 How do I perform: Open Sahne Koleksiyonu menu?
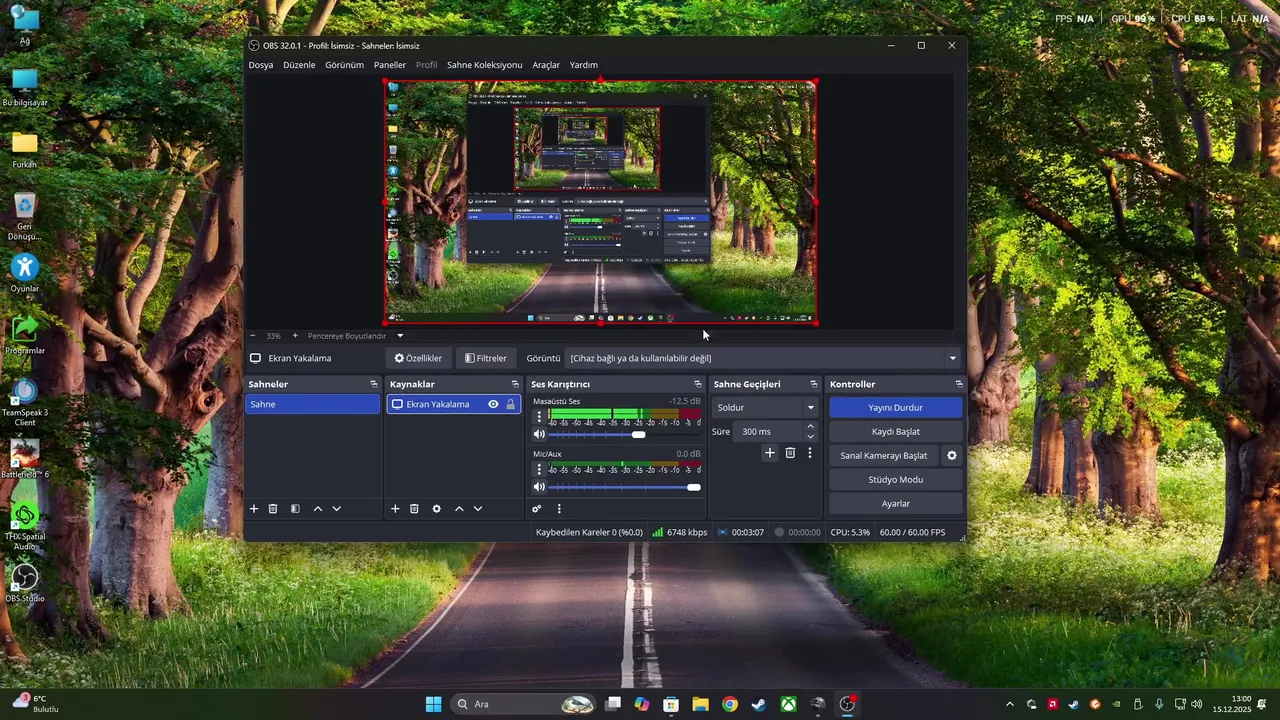click(484, 65)
